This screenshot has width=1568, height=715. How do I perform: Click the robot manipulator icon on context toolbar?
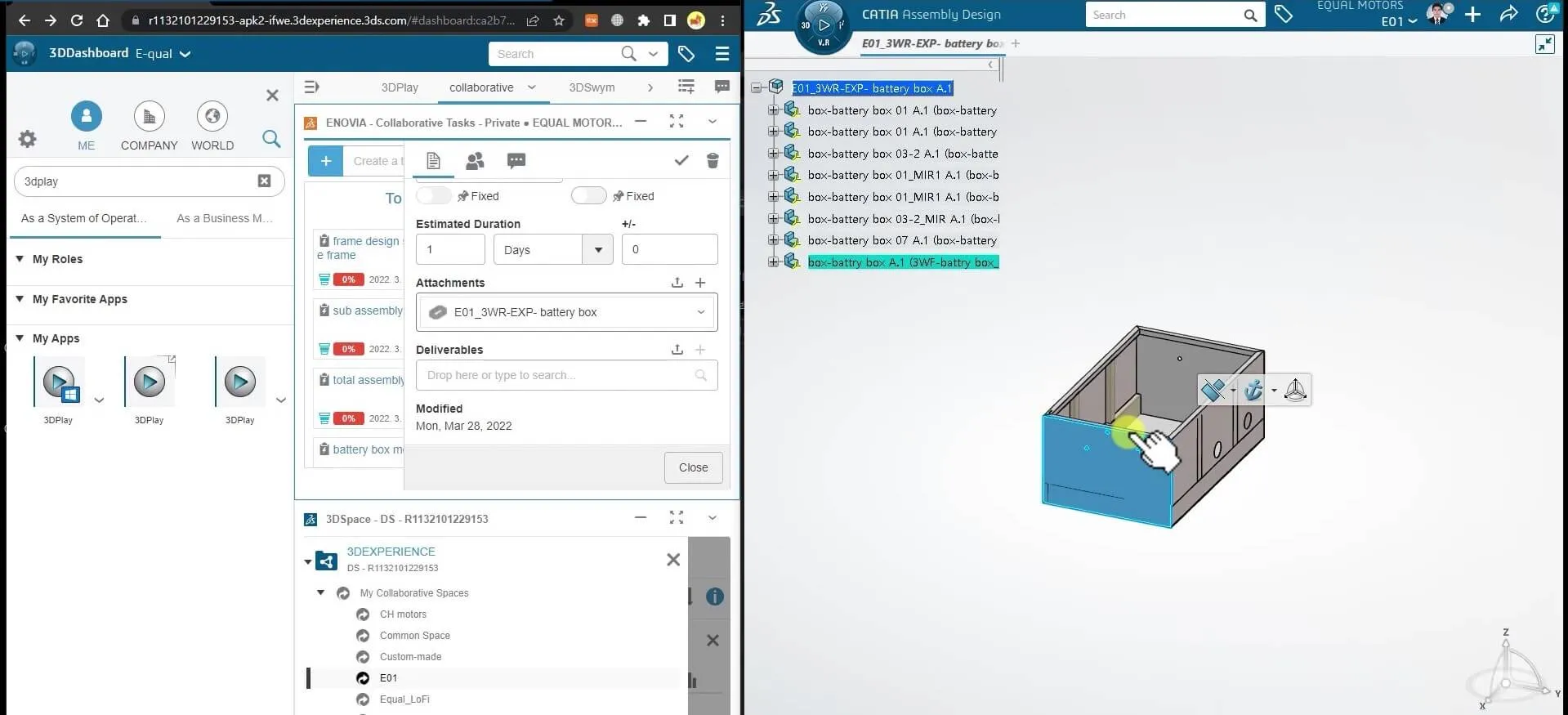[1296, 390]
